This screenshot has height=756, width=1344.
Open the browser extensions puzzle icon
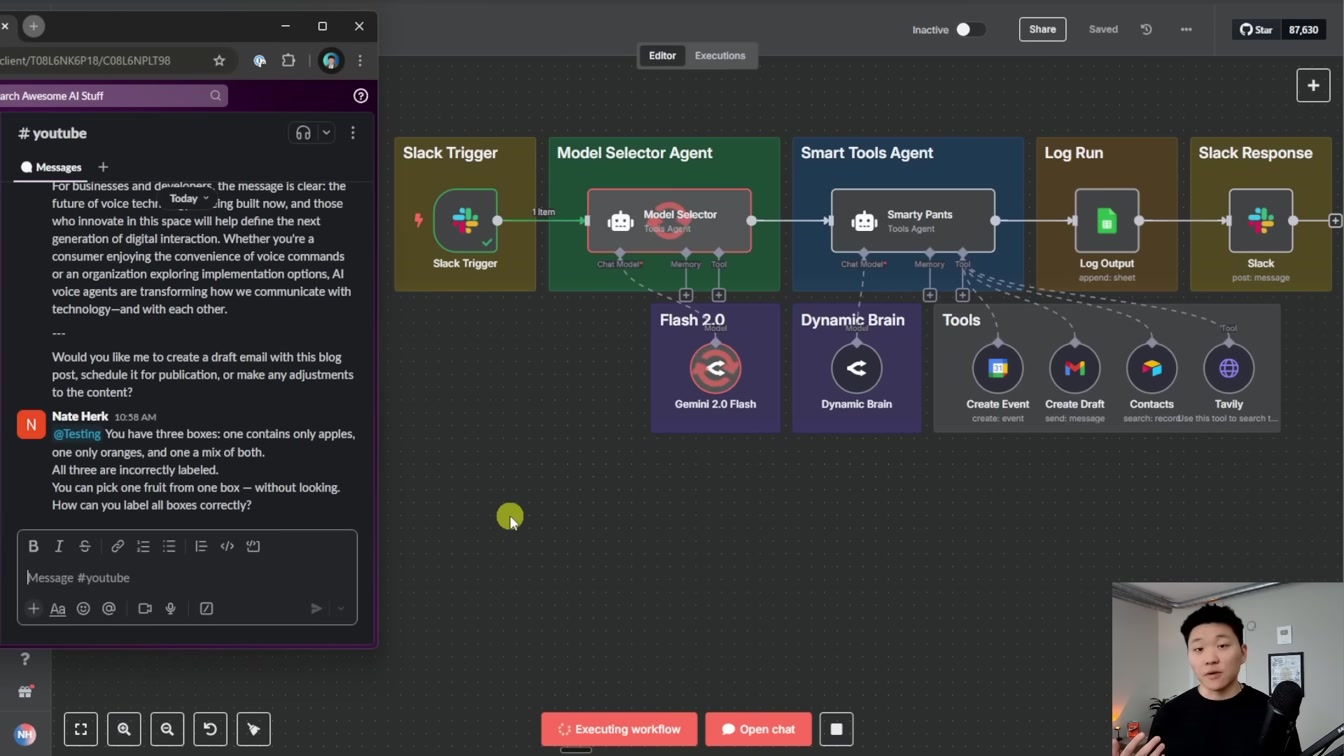coord(288,61)
